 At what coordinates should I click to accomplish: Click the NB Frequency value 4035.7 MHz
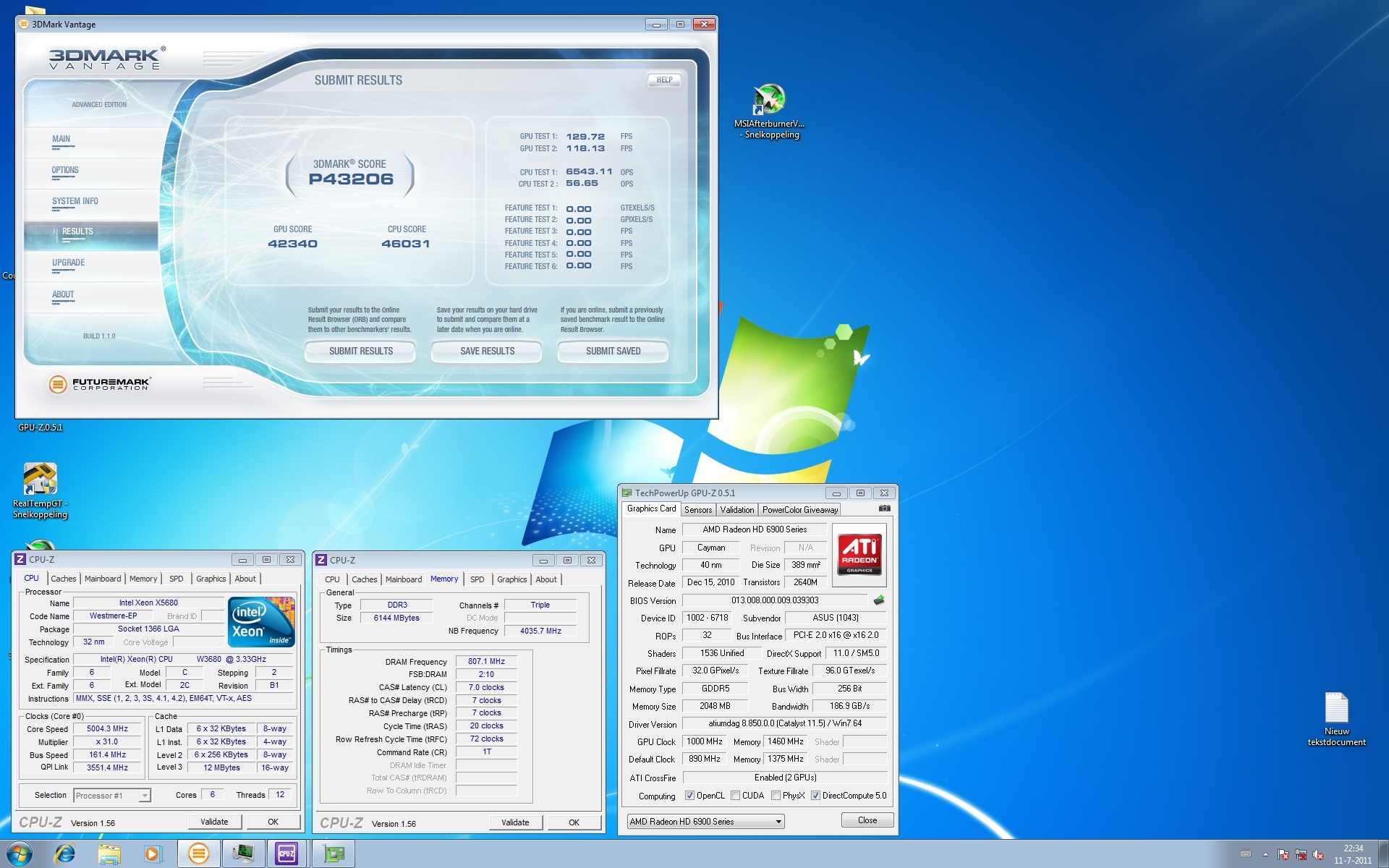coord(540,631)
